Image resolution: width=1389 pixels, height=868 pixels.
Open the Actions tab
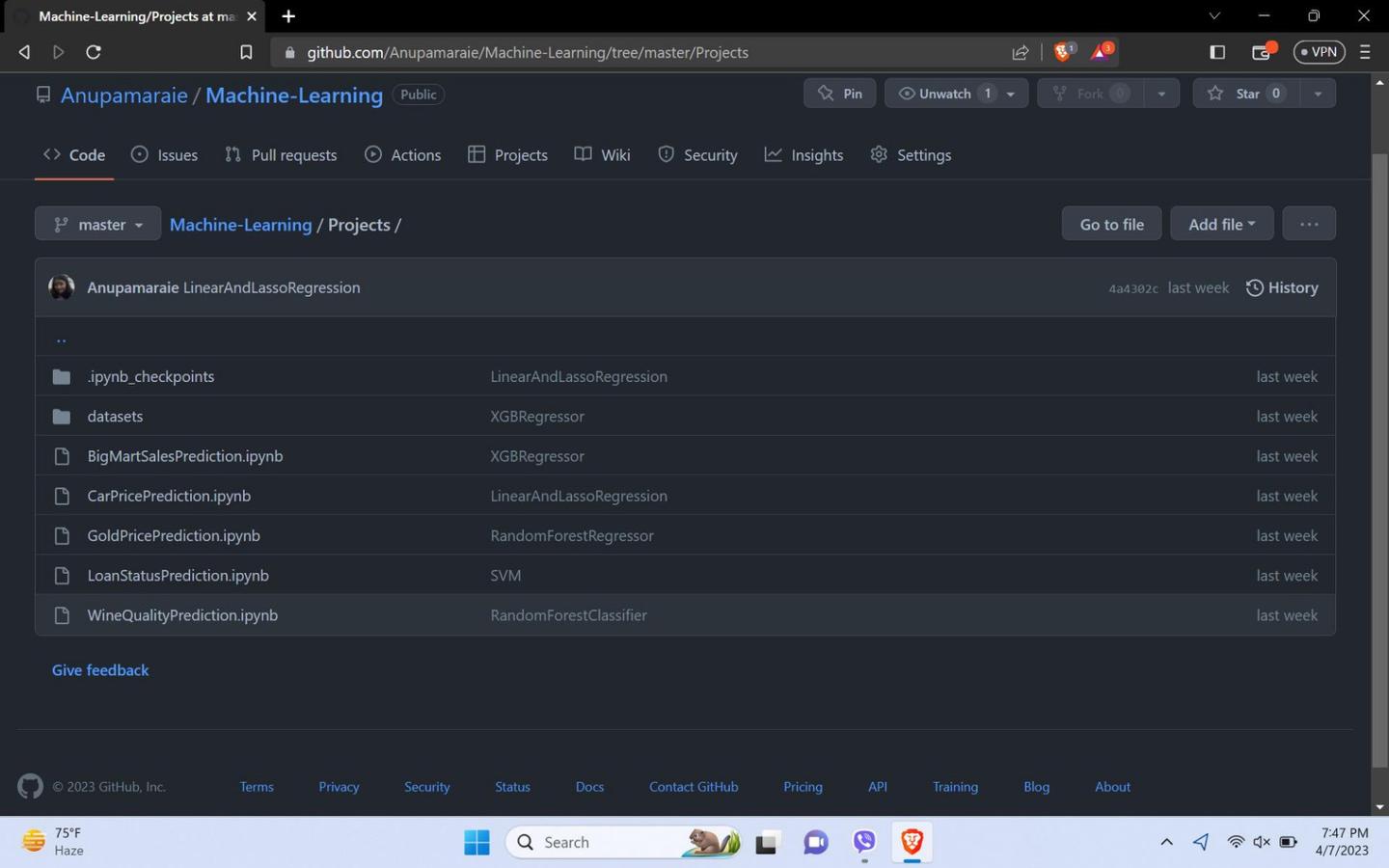[x=403, y=154]
